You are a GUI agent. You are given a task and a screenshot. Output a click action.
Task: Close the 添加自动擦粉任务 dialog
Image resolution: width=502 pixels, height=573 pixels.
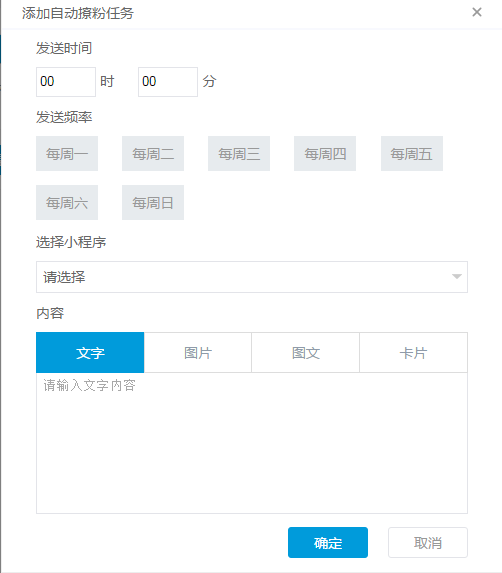(x=476, y=12)
